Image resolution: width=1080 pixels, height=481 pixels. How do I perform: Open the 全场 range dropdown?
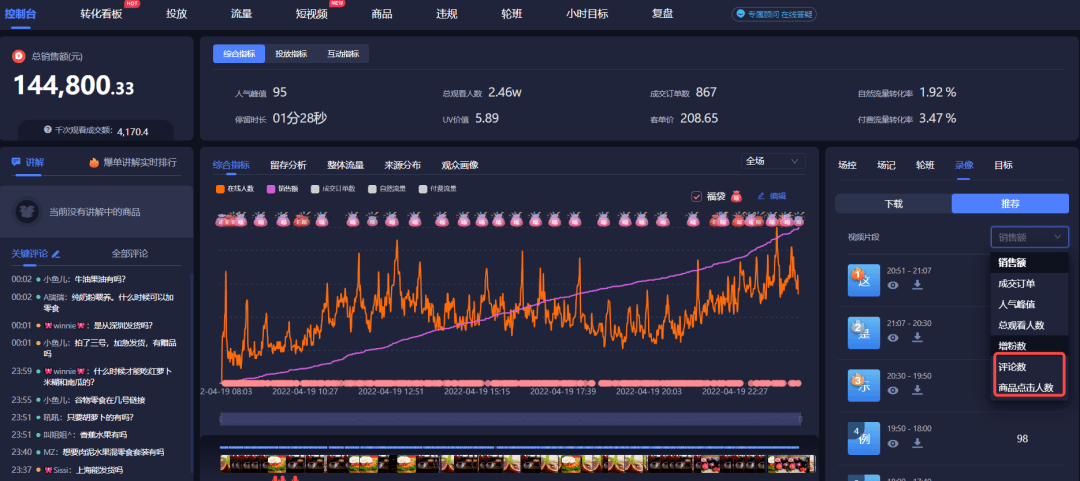pyautogui.click(x=773, y=161)
